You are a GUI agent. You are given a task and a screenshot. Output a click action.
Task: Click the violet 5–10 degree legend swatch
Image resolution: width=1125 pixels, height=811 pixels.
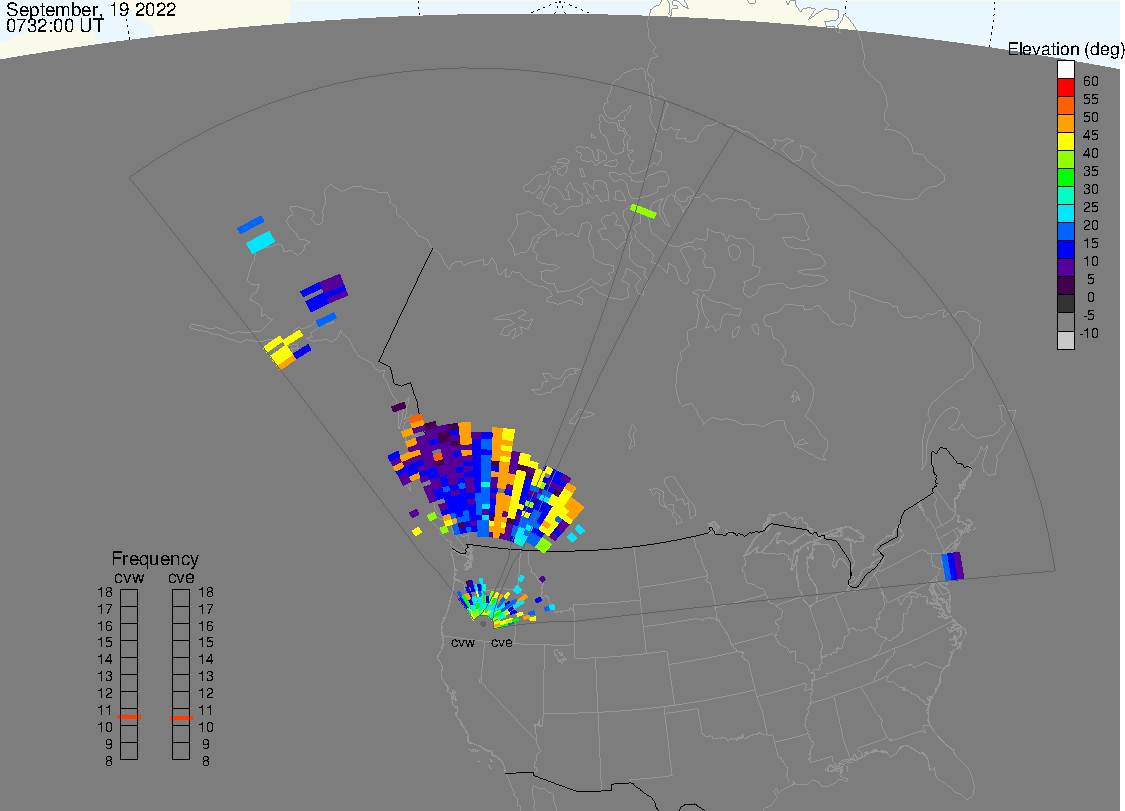pos(1065,267)
